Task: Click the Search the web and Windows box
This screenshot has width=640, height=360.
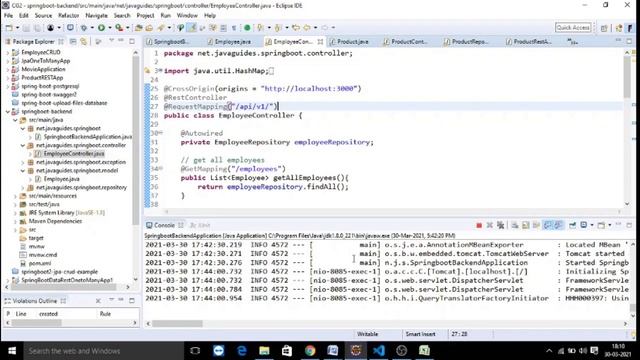Action: tap(104, 351)
